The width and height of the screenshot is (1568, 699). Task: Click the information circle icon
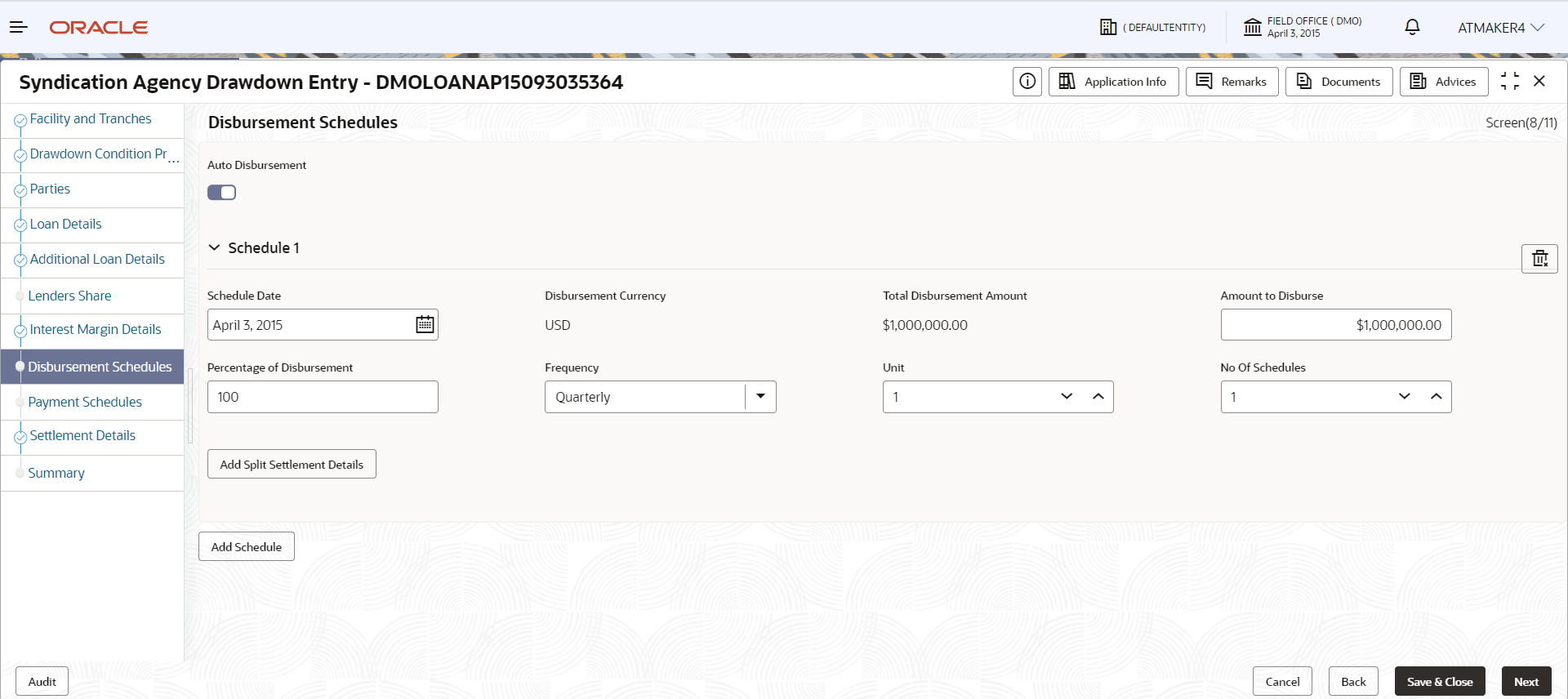tap(1027, 82)
